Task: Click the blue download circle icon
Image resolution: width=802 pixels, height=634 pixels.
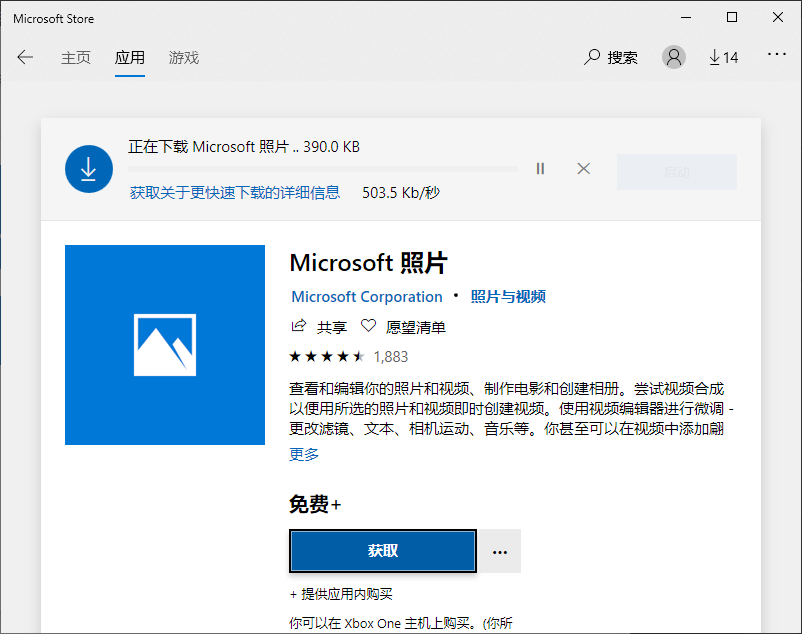Action: click(89, 169)
